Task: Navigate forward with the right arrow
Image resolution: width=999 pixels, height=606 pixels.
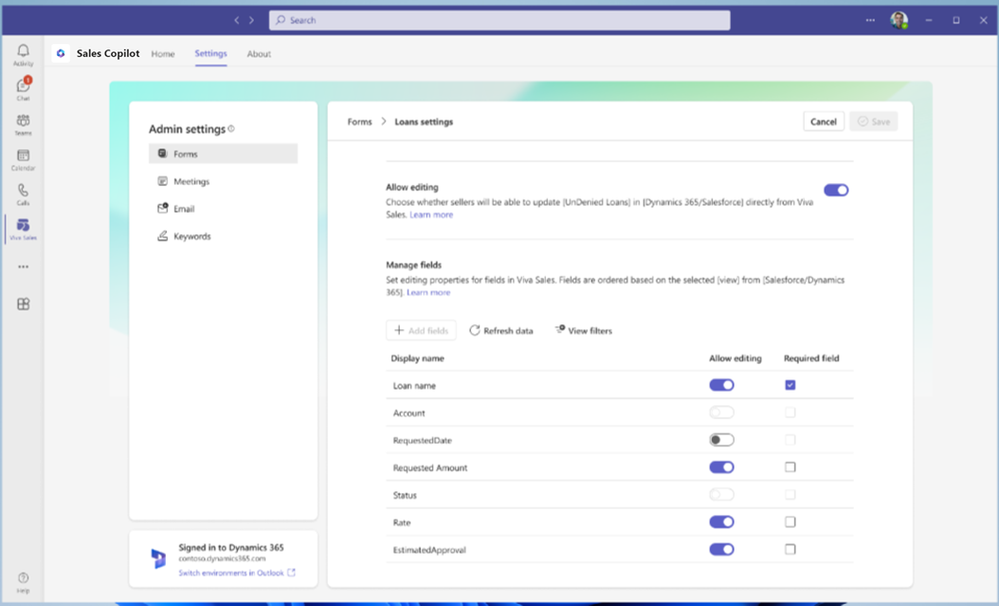Action: point(252,20)
